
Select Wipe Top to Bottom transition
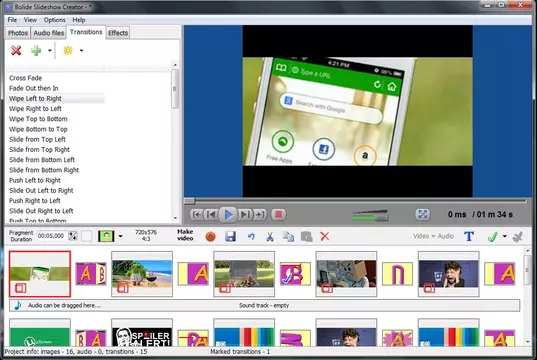click(x=38, y=119)
